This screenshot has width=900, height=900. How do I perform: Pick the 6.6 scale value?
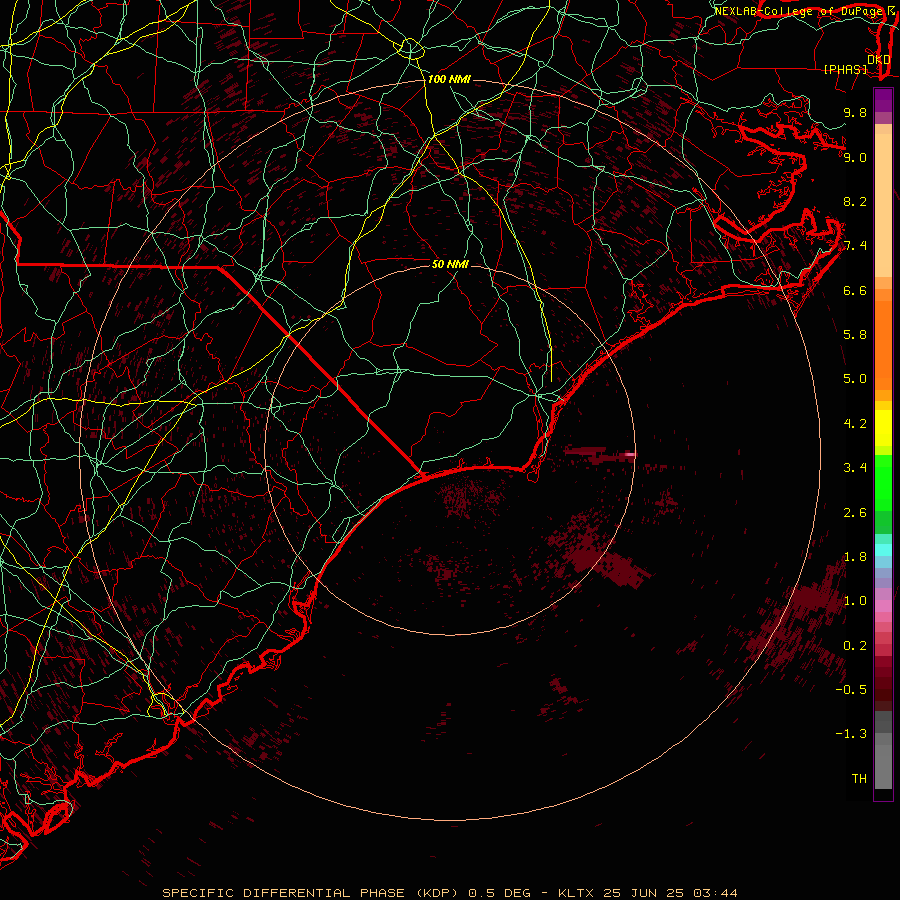point(855,290)
